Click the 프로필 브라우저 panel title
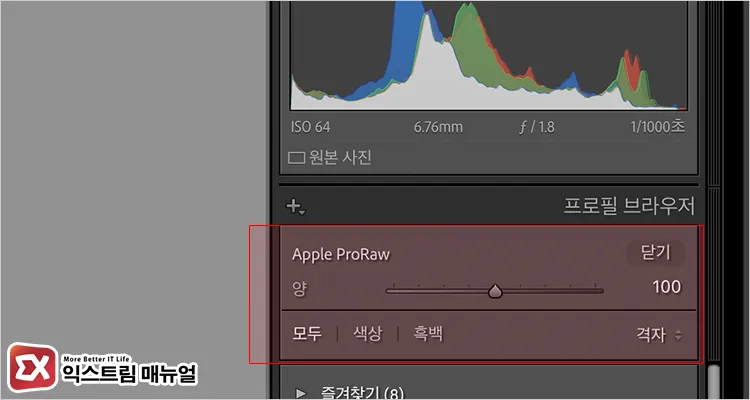This screenshot has width=750, height=400. pos(629,207)
